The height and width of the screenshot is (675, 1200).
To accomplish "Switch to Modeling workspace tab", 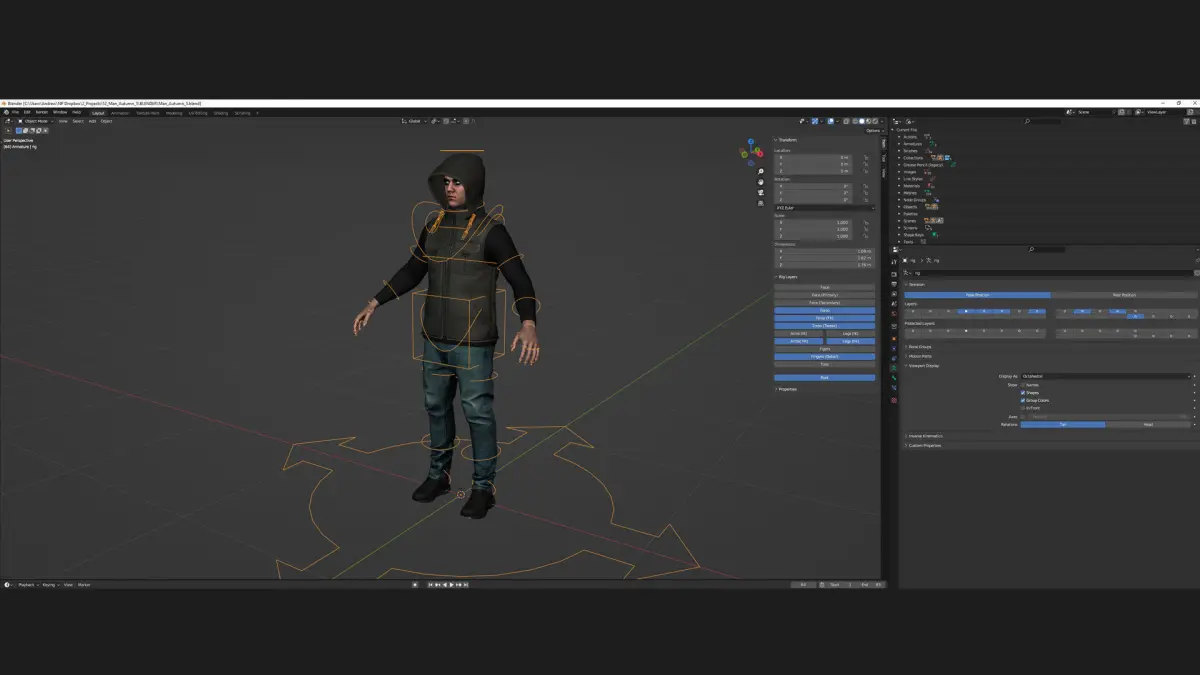I will point(174,113).
